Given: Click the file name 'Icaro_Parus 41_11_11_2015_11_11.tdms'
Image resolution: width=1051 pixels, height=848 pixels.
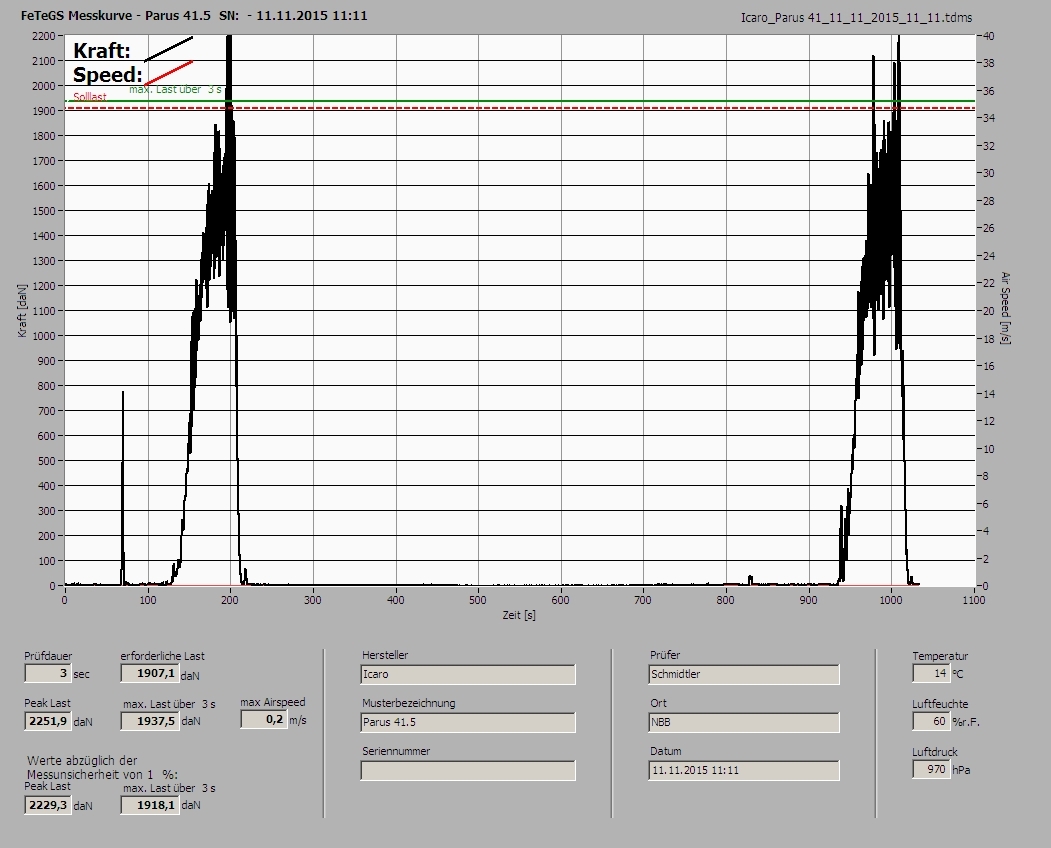Looking at the screenshot, I should (x=857, y=18).
